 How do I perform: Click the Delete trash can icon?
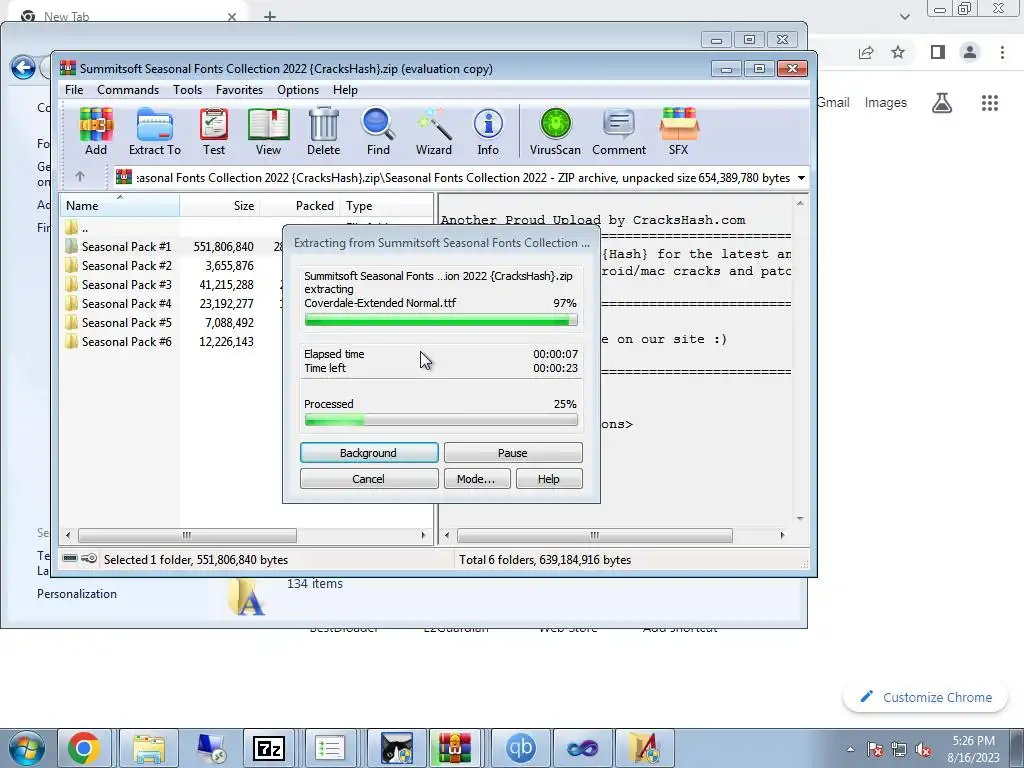pyautogui.click(x=323, y=131)
